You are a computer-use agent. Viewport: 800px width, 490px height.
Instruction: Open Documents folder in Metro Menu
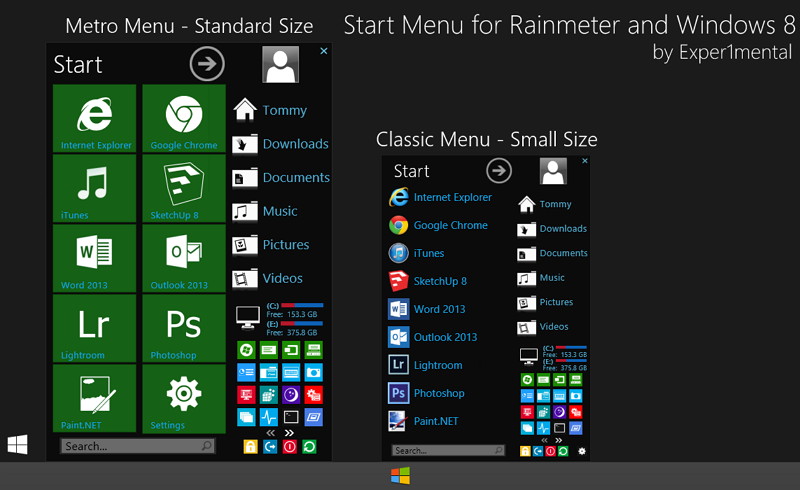coord(281,178)
